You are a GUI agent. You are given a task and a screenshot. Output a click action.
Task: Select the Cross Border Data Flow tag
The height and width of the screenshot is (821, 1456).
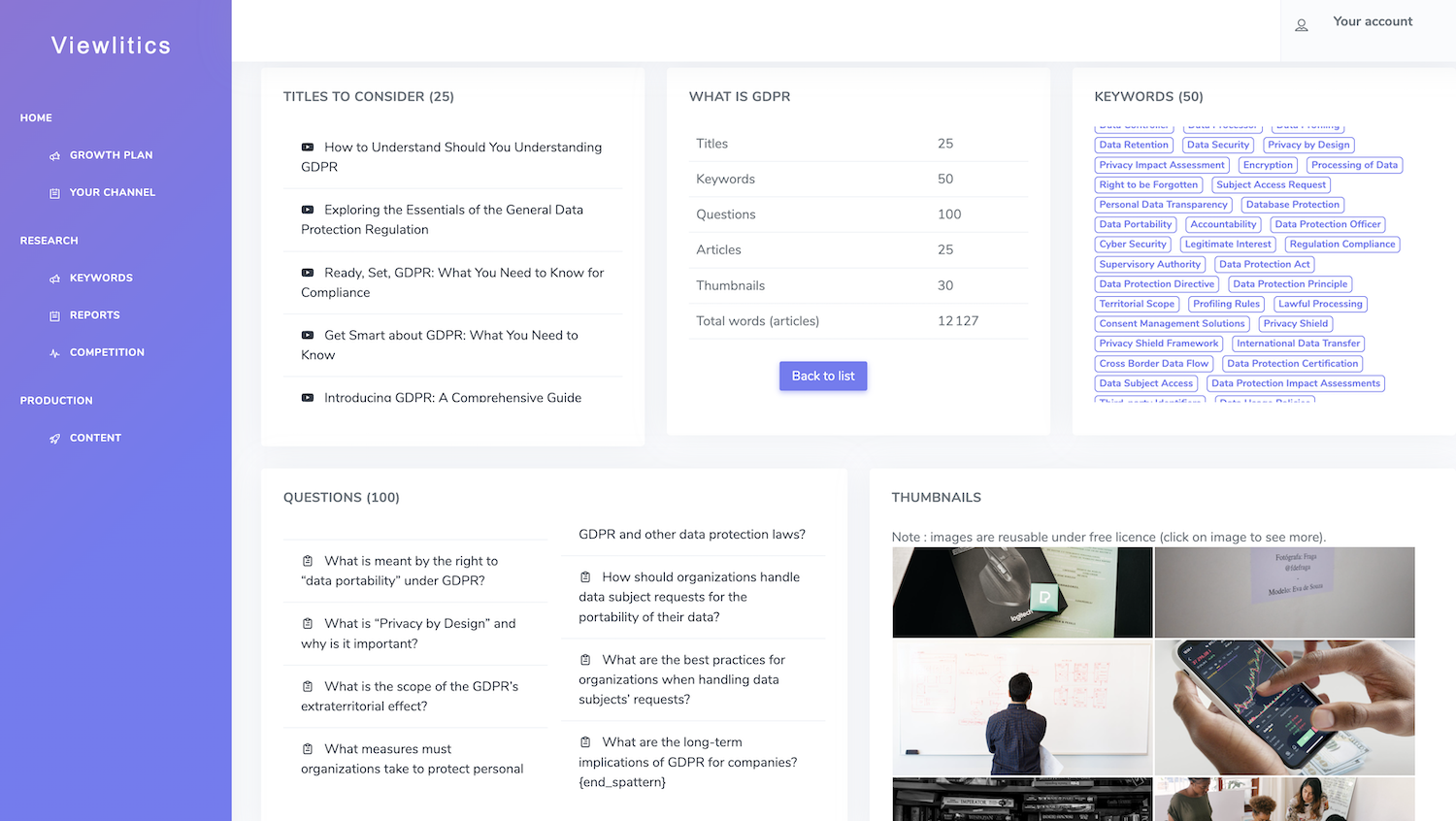tap(1154, 364)
